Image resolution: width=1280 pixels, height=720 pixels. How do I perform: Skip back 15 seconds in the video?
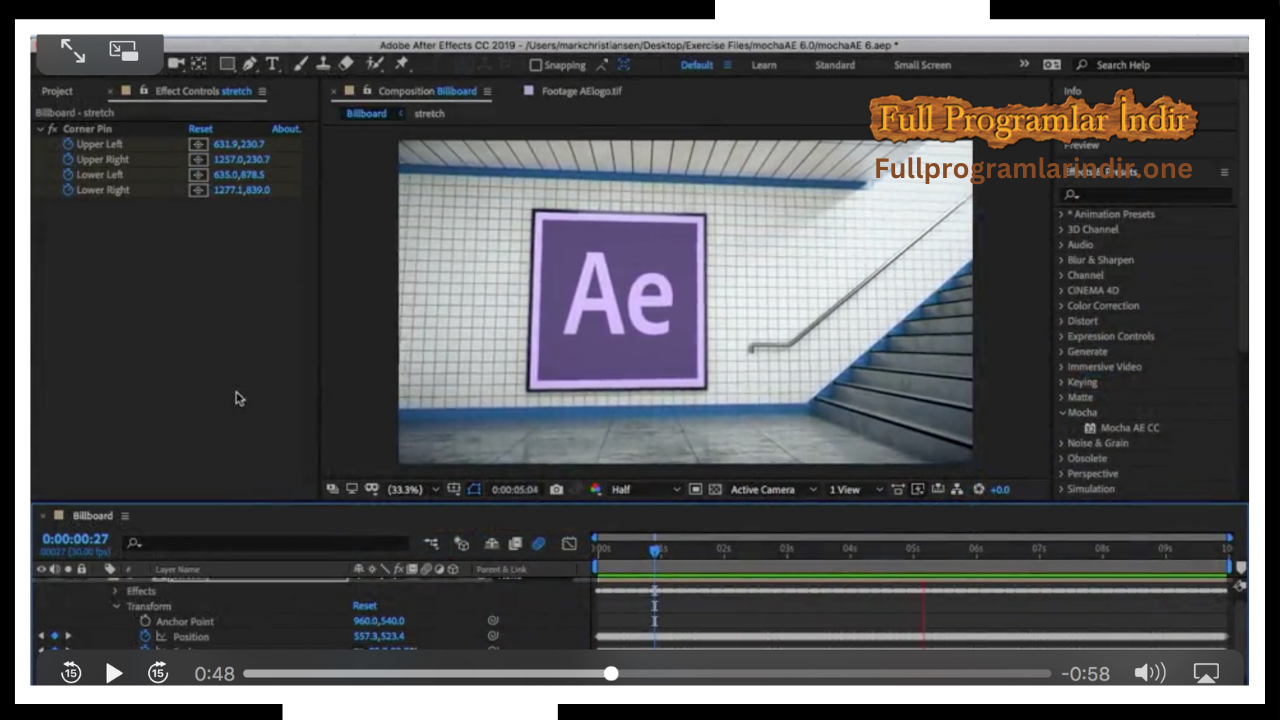pos(70,673)
